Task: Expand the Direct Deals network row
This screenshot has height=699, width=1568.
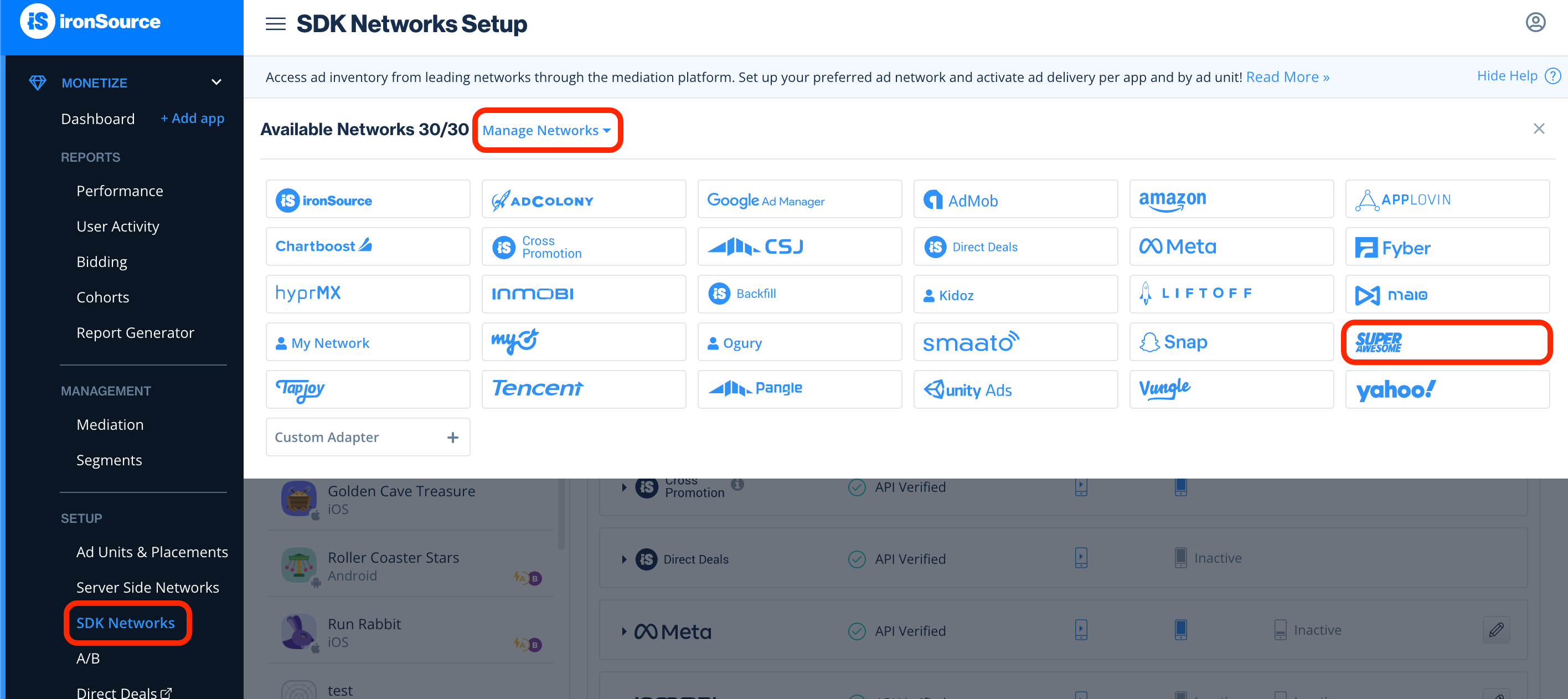Action: click(624, 559)
